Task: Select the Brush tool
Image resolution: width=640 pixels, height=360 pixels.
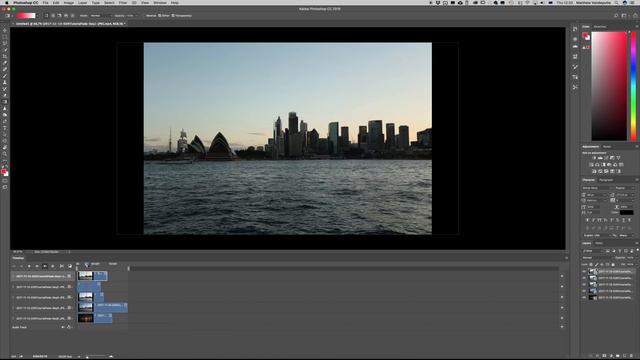Action: [5, 76]
